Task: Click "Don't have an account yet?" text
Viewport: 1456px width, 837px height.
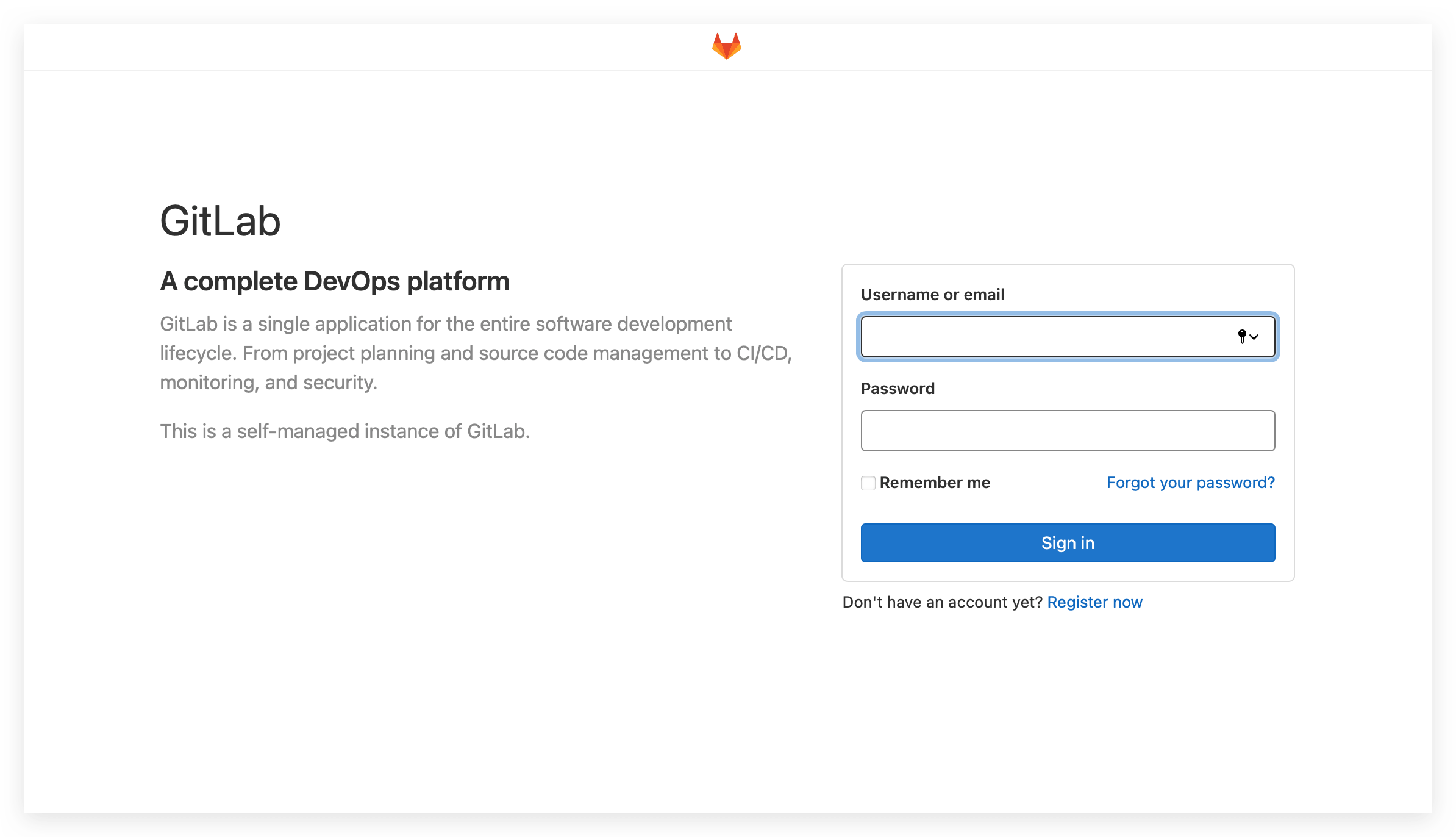Action: [x=943, y=602]
